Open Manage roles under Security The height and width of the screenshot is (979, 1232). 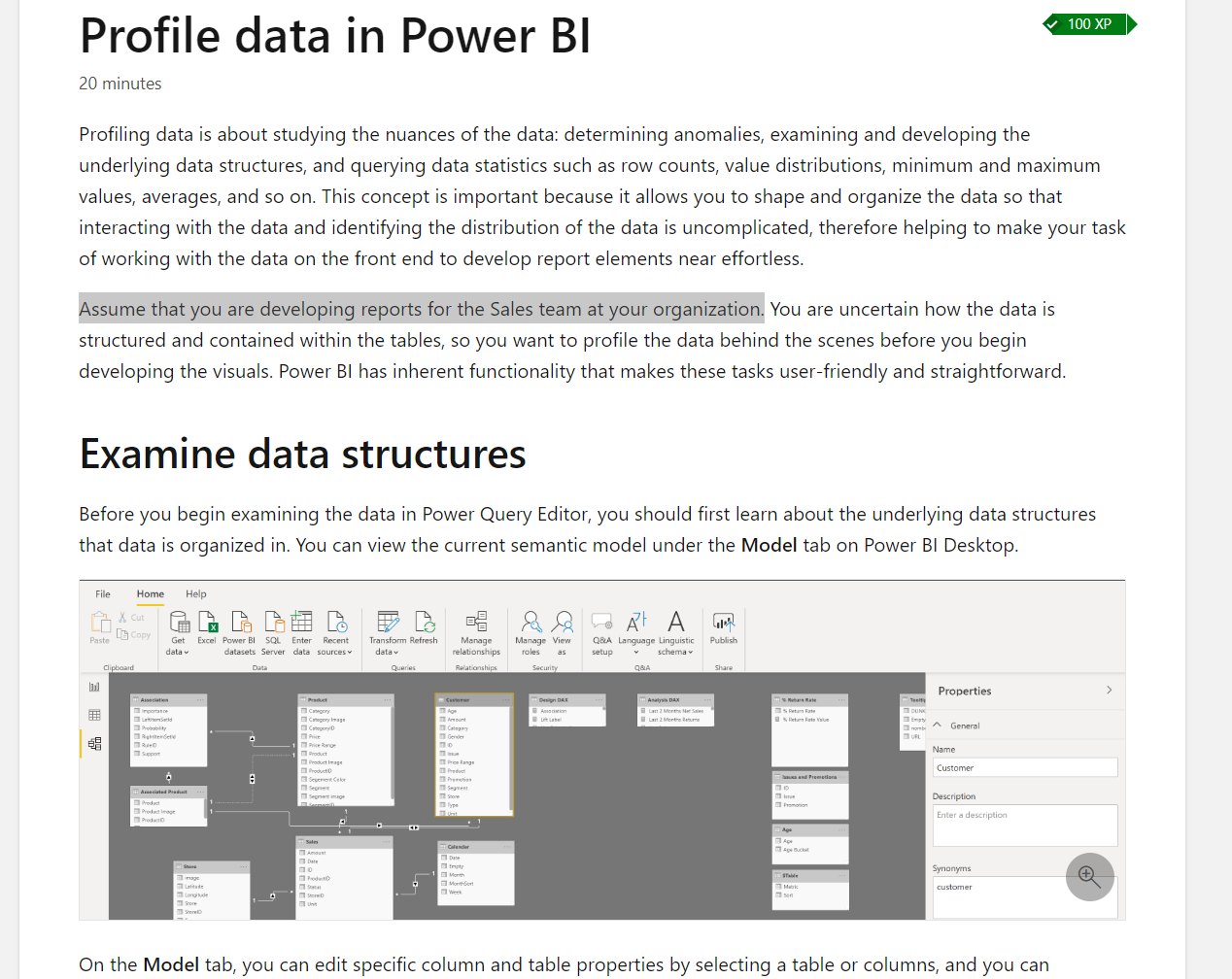[530, 631]
